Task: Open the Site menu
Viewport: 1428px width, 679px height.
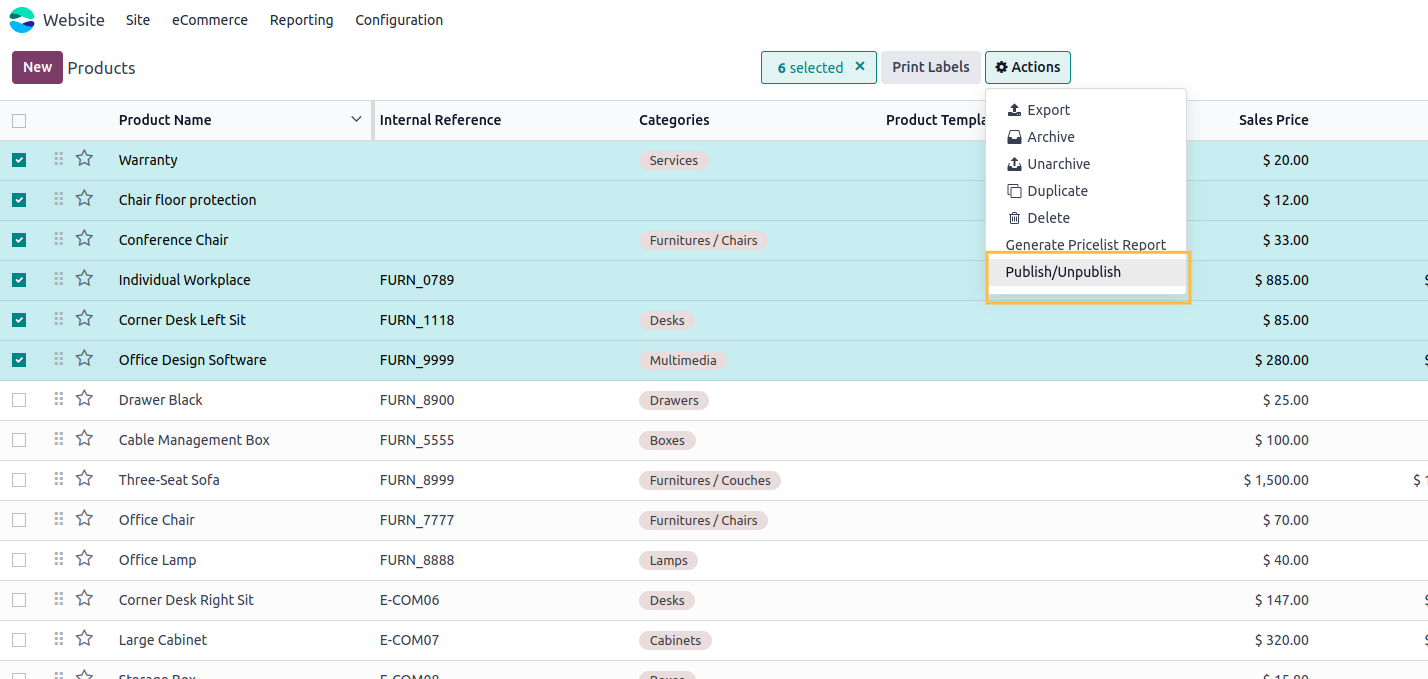Action: 138,20
